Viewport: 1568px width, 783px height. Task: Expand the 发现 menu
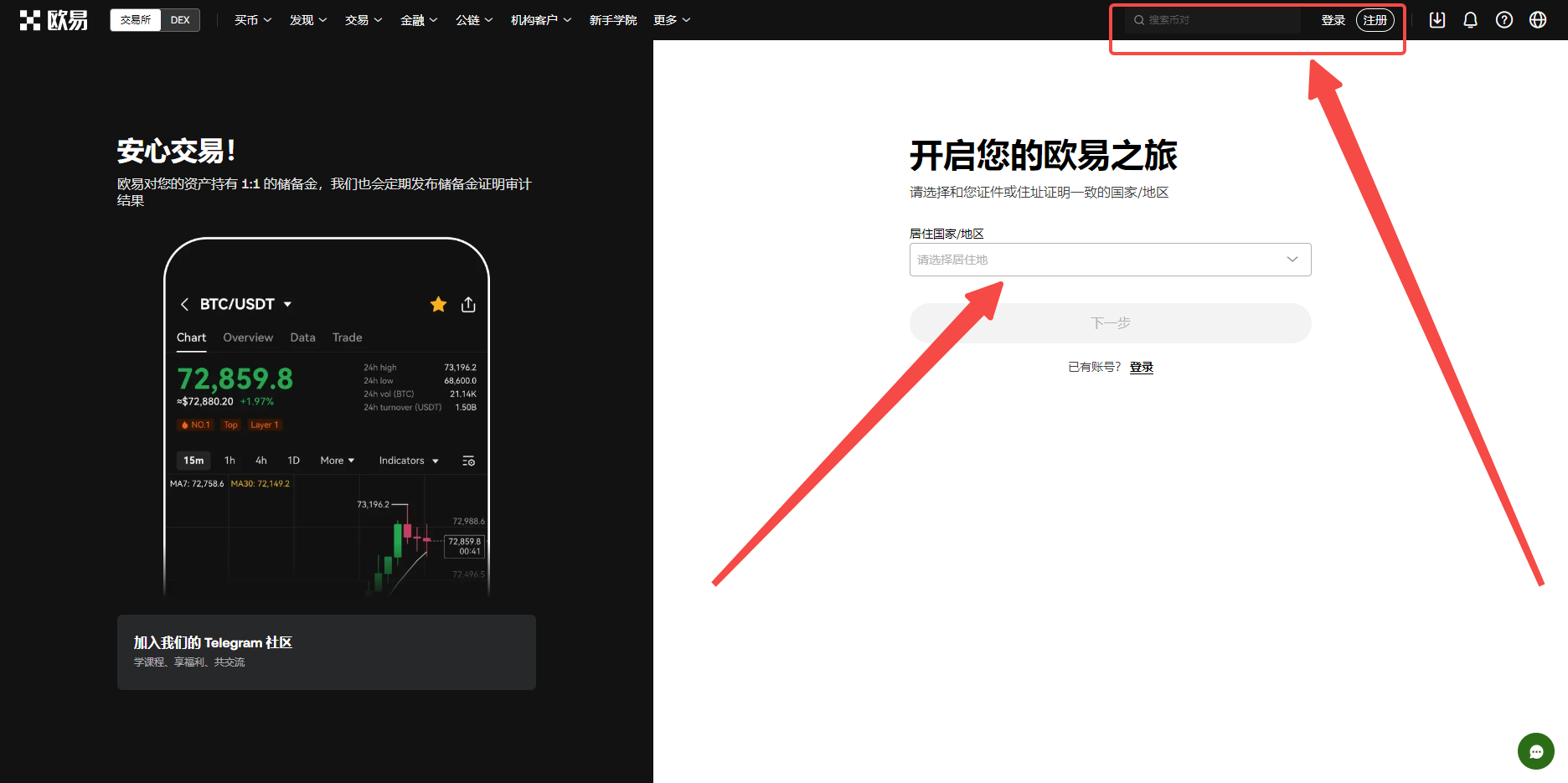coord(308,20)
